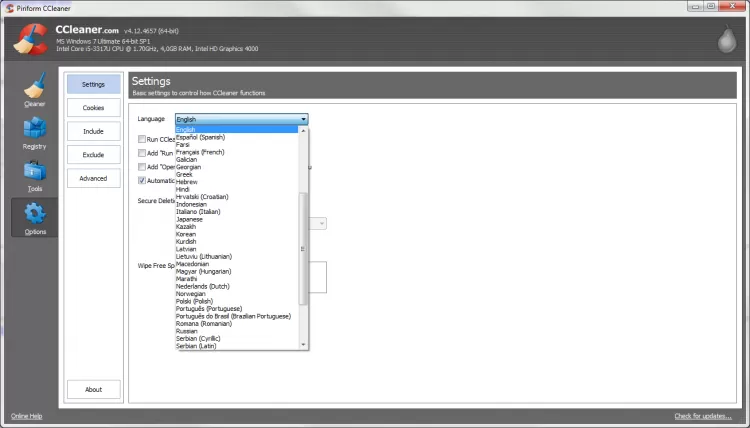Switch to the Advanced tab
The width and height of the screenshot is (750, 428).
pos(93,178)
